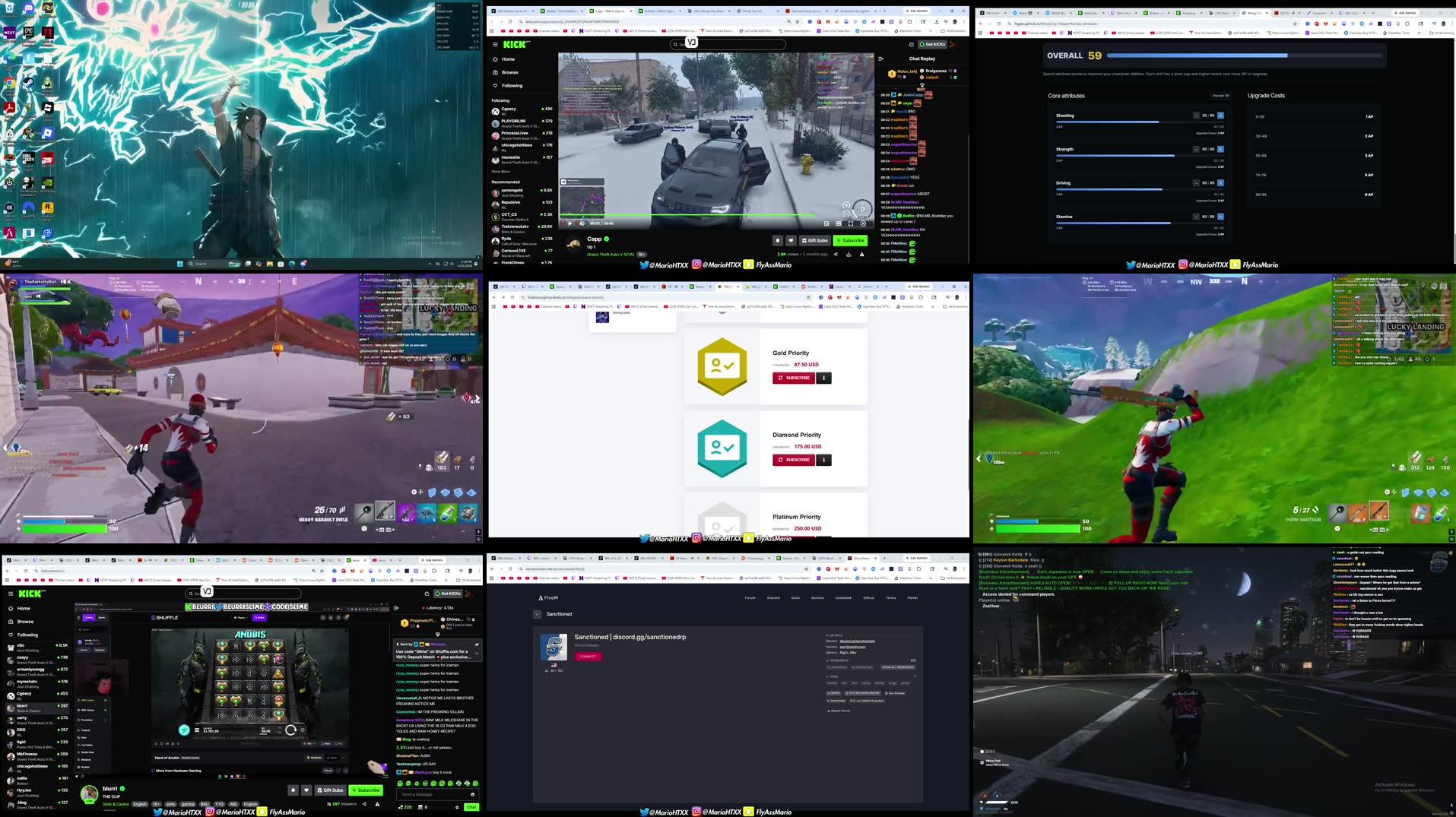Focus the Kick search field in the Capp window
The height and width of the screenshot is (817, 1456).
coord(728,44)
